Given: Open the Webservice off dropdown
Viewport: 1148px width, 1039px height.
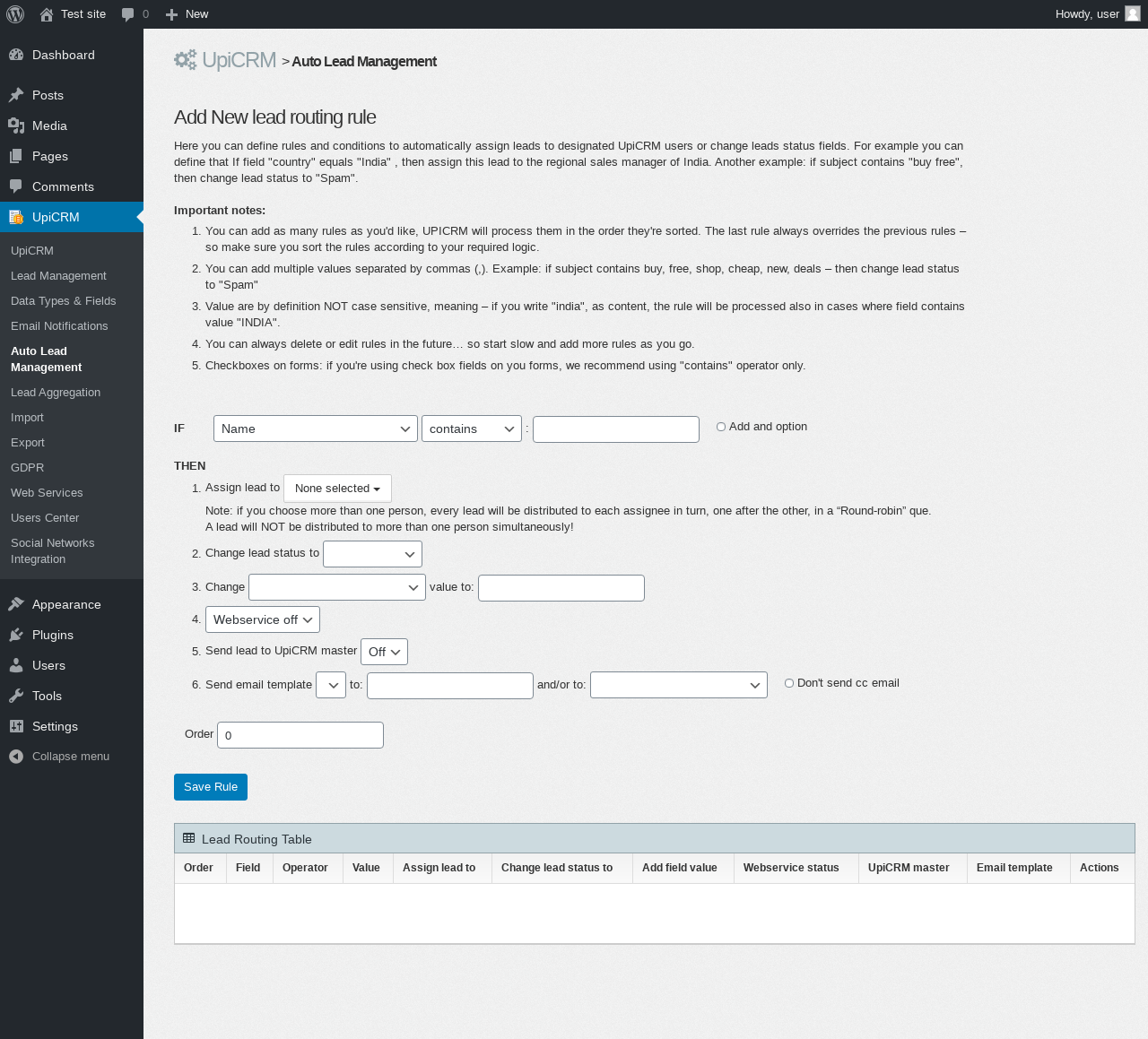Looking at the screenshot, I should point(263,619).
